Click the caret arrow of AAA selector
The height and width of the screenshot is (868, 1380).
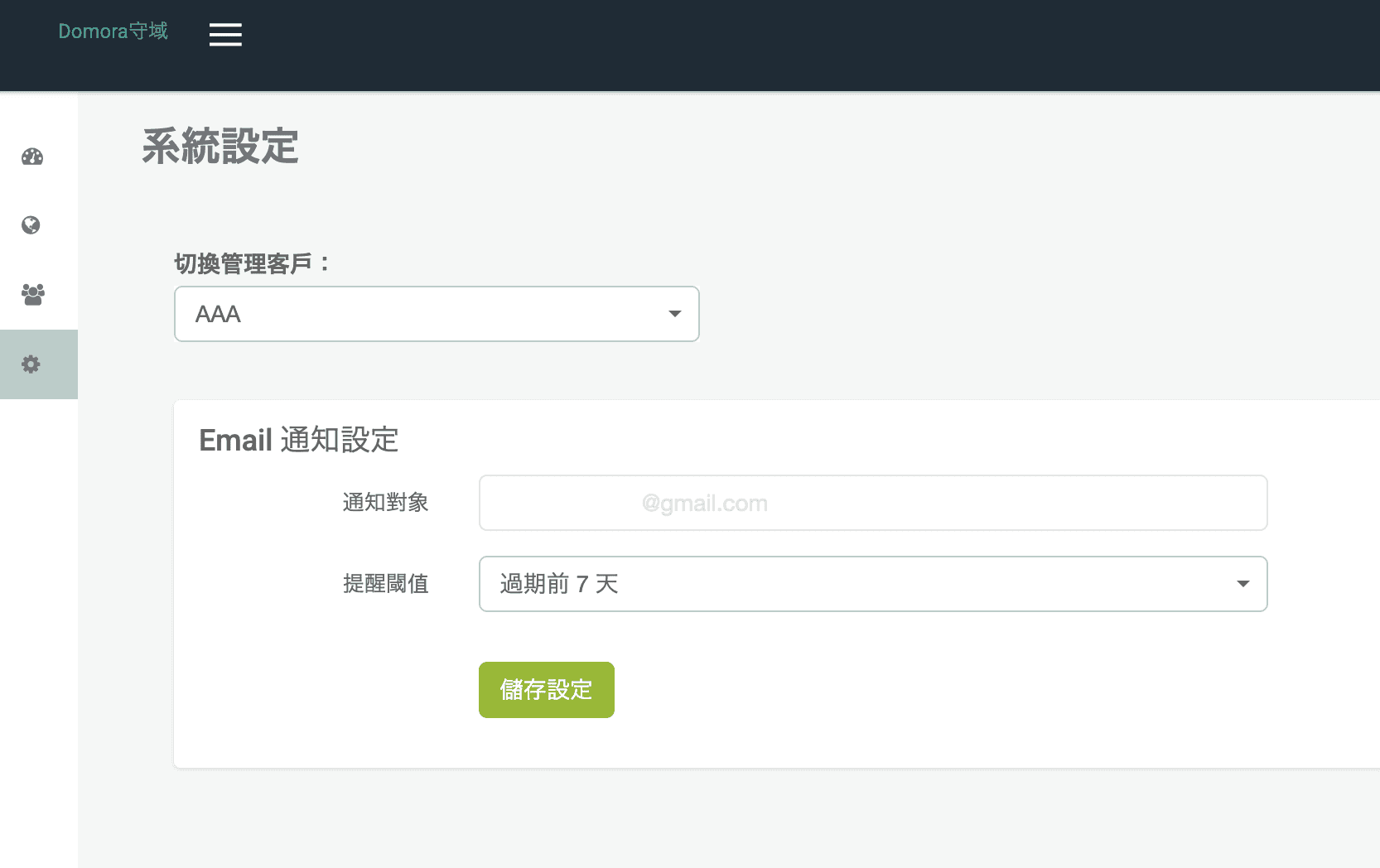(x=674, y=314)
